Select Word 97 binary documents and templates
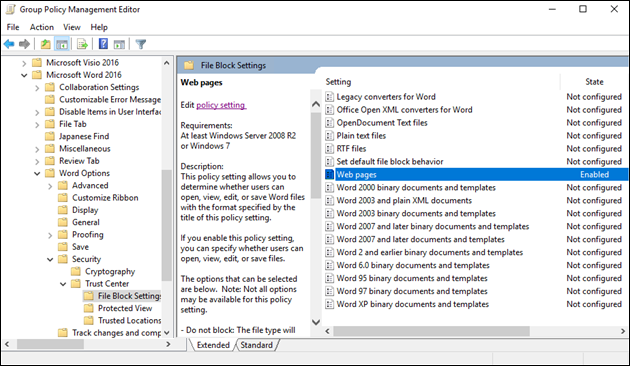The image size is (630, 366). pos(412,291)
